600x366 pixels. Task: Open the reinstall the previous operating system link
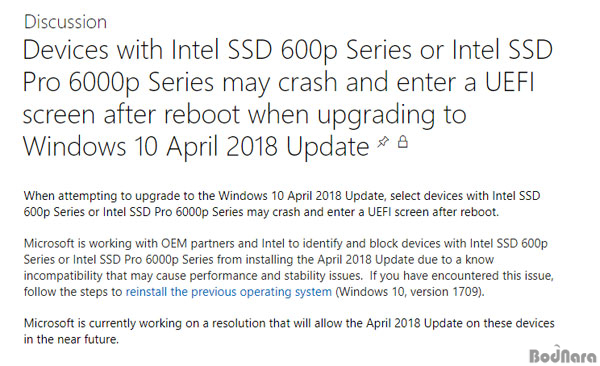click(229, 292)
